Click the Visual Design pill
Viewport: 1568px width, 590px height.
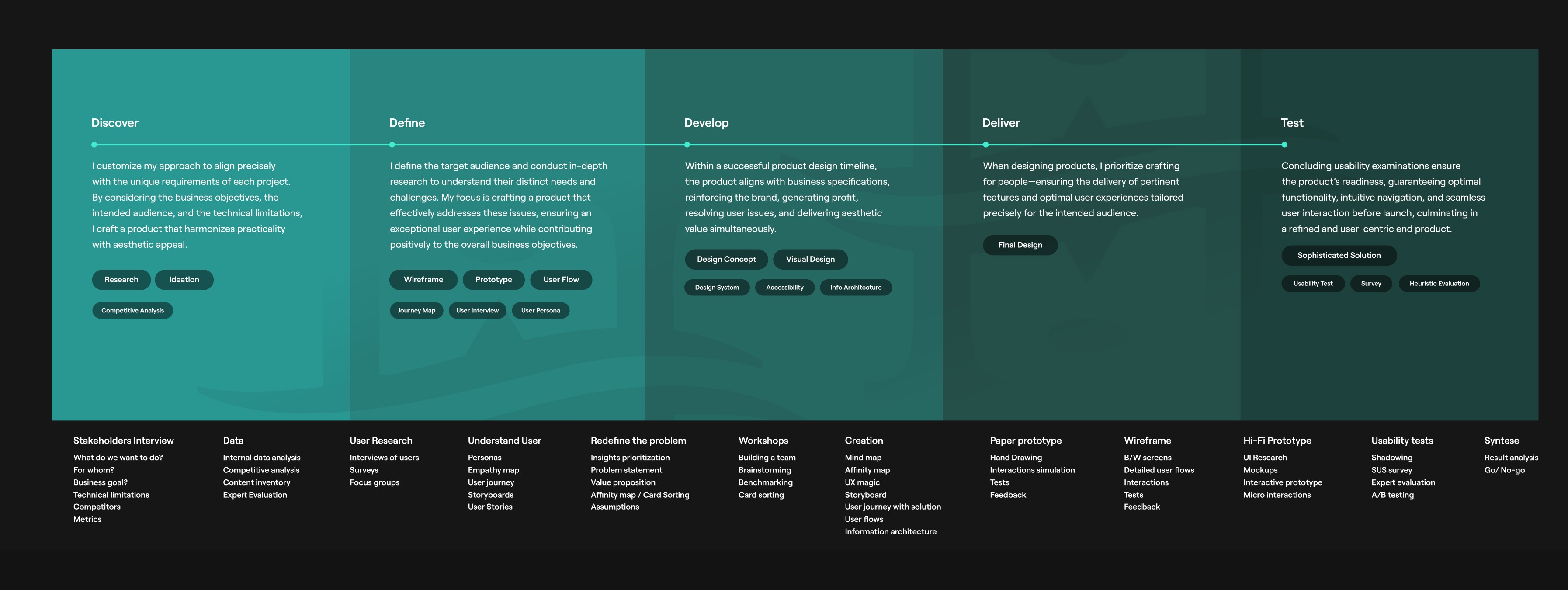pos(809,259)
